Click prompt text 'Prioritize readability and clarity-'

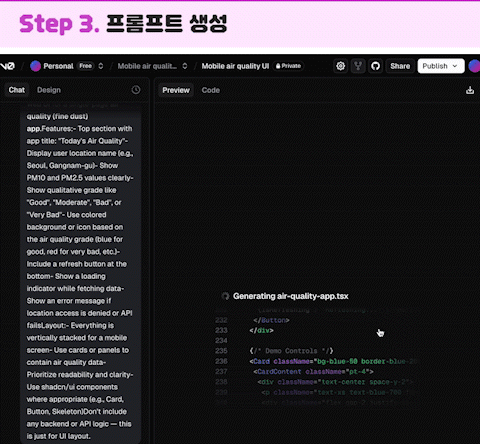[x=80, y=375]
